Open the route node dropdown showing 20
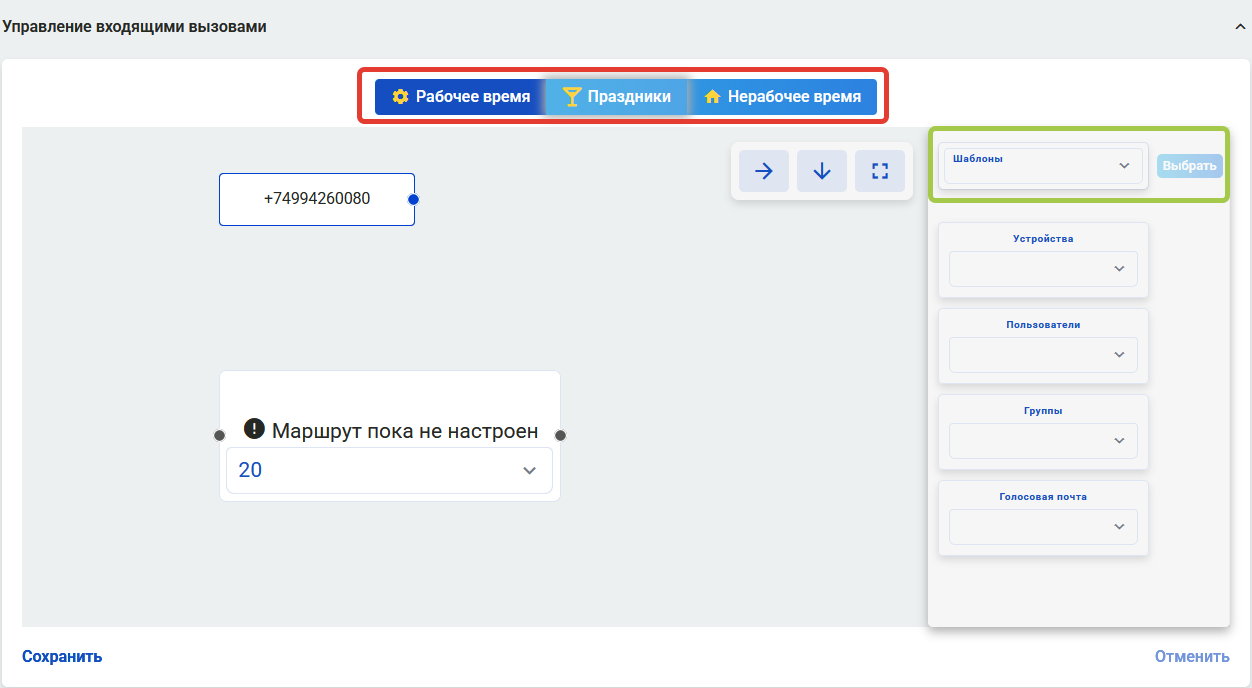This screenshot has height=688, width=1252. 389,470
